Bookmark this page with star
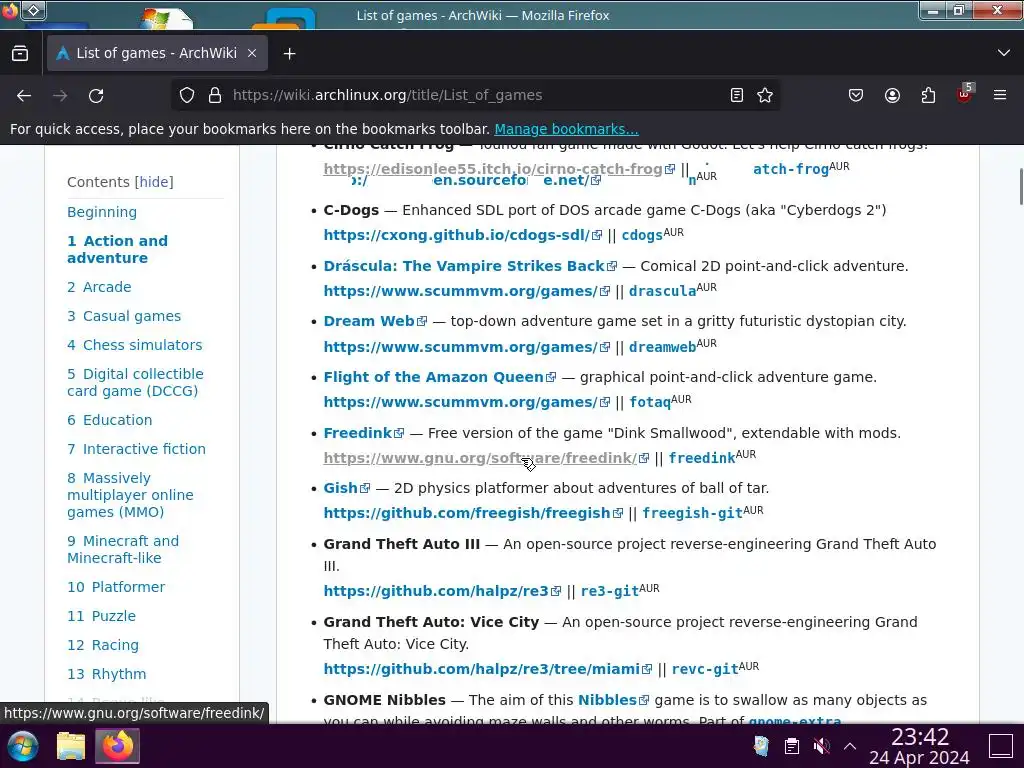The height and width of the screenshot is (768, 1024). (x=765, y=95)
